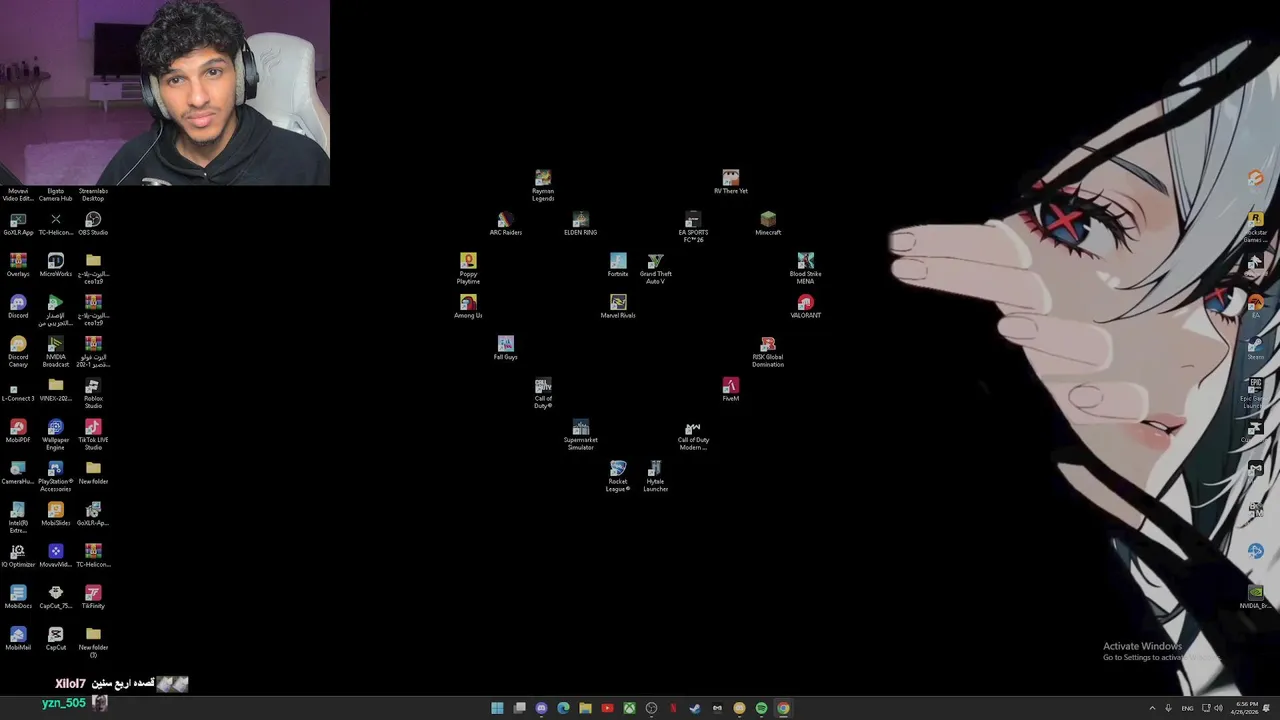Select the Poppy Playtime shortcut
1280x720 pixels.
(468, 268)
